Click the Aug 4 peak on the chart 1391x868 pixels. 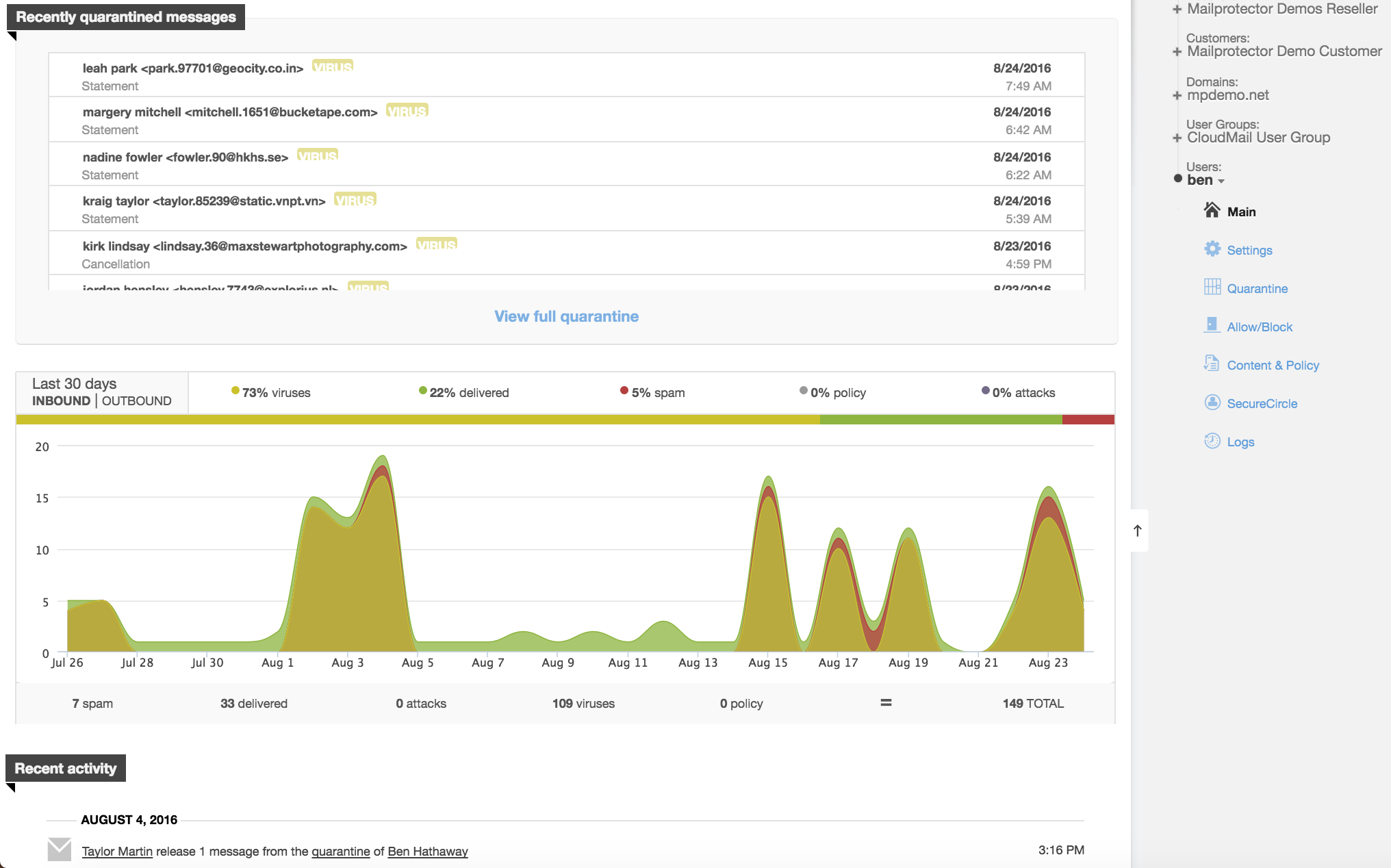(383, 457)
